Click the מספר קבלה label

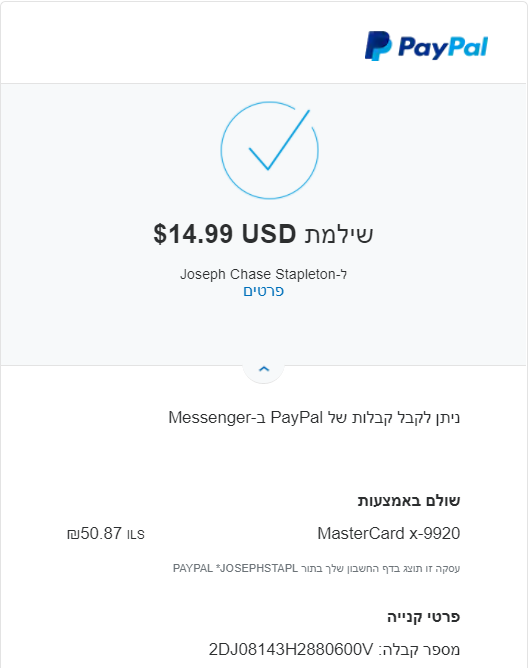[419, 650]
